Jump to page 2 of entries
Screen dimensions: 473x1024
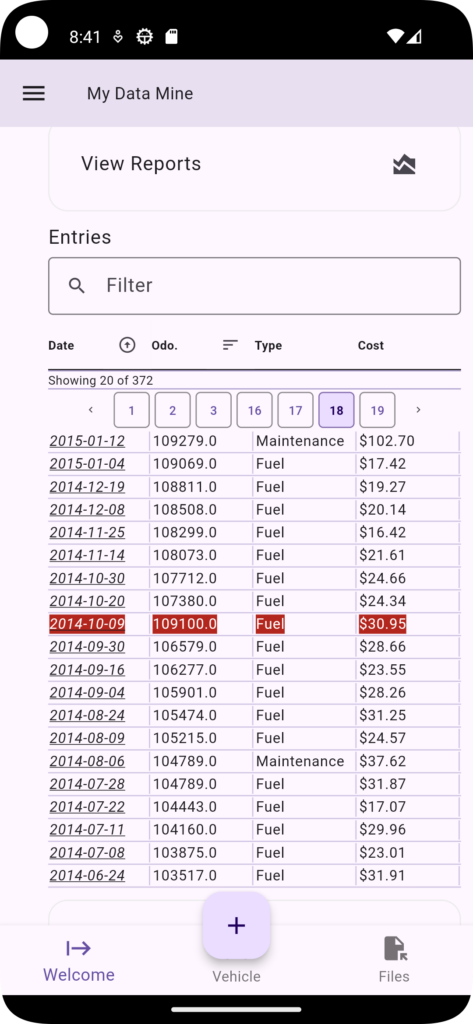pyautogui.click(x=172, y=410)
